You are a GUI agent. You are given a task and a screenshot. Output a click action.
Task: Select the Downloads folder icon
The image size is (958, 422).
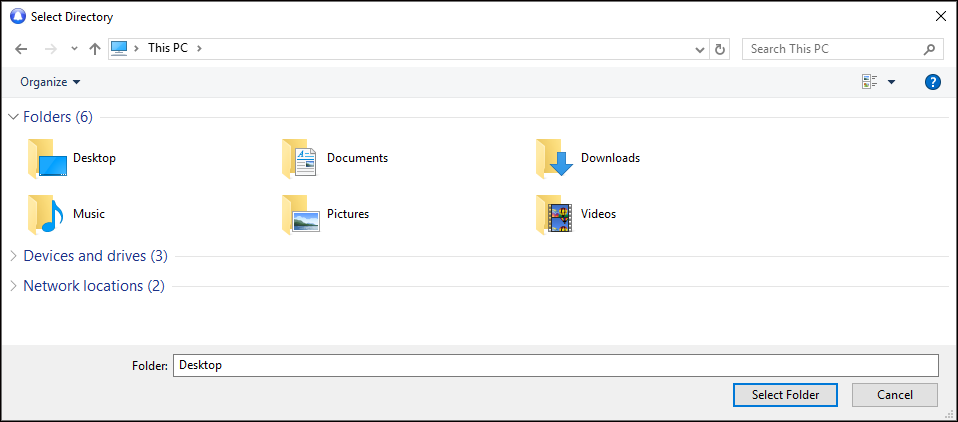(x=554, y=159)
